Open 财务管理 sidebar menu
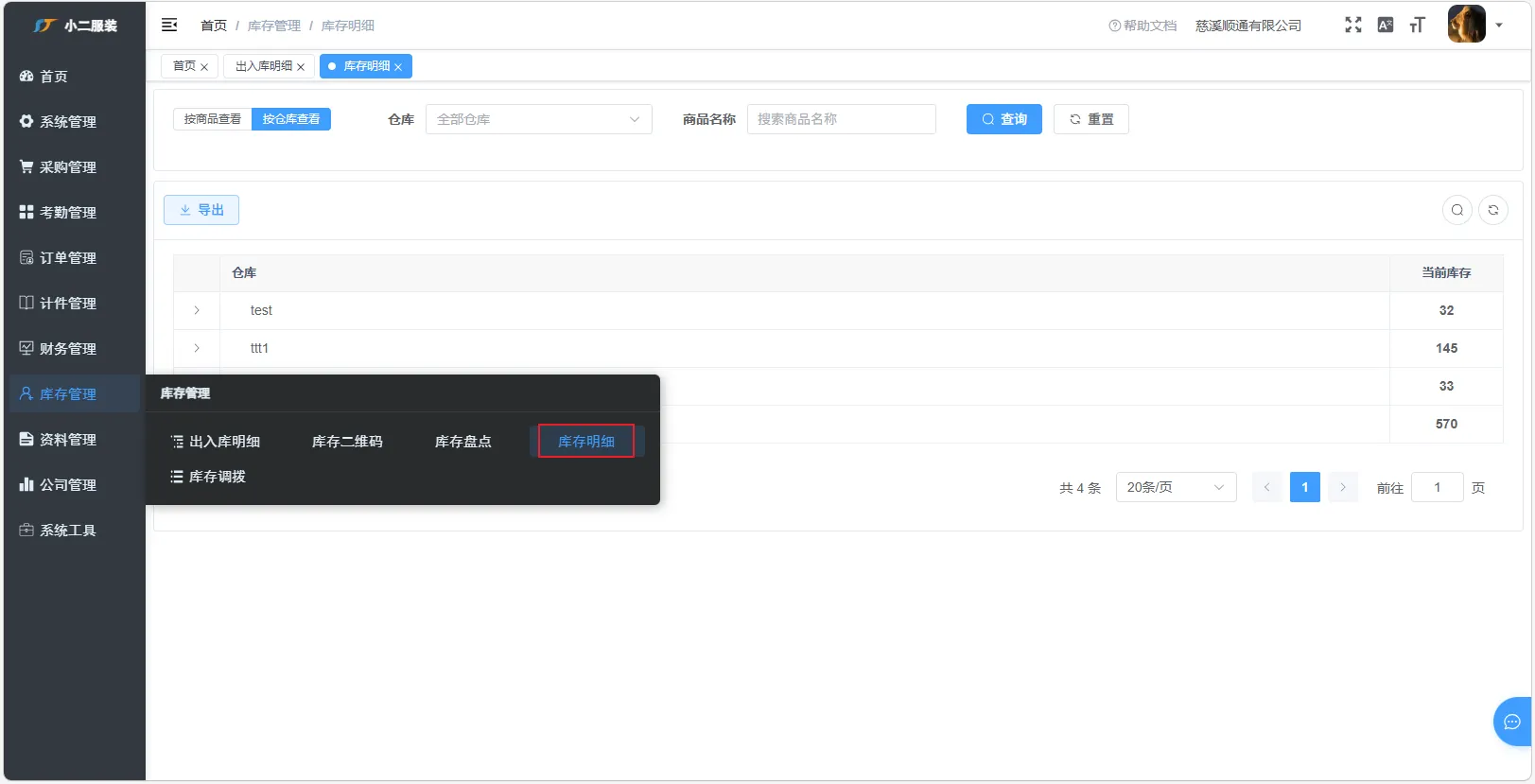Viewport: 1535px width, 784px height. tap(75, 348)
